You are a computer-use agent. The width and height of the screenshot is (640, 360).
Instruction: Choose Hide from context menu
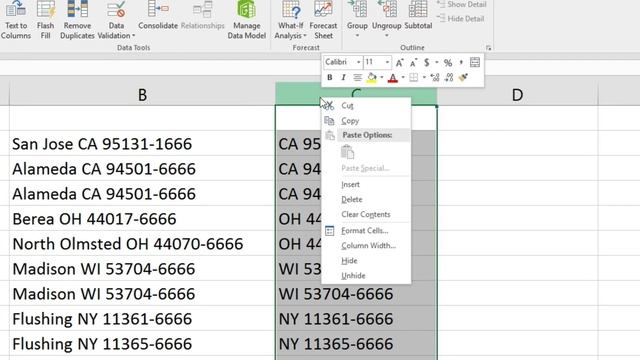coord(366,261)
